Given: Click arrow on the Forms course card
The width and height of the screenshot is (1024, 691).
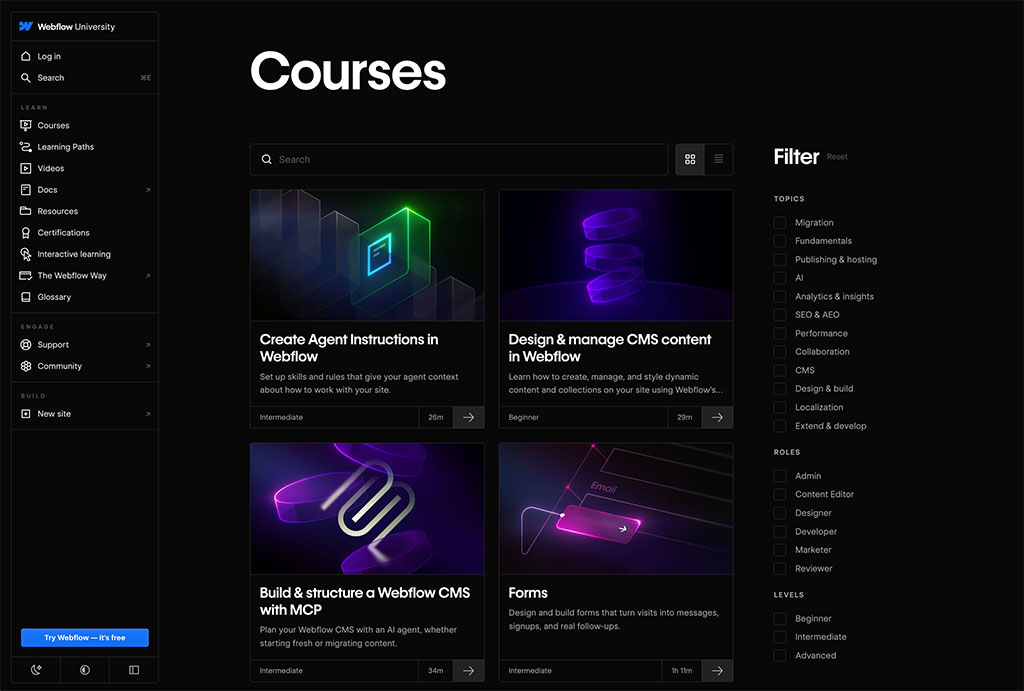Looking at the screenshot, I should pos(717,671).
